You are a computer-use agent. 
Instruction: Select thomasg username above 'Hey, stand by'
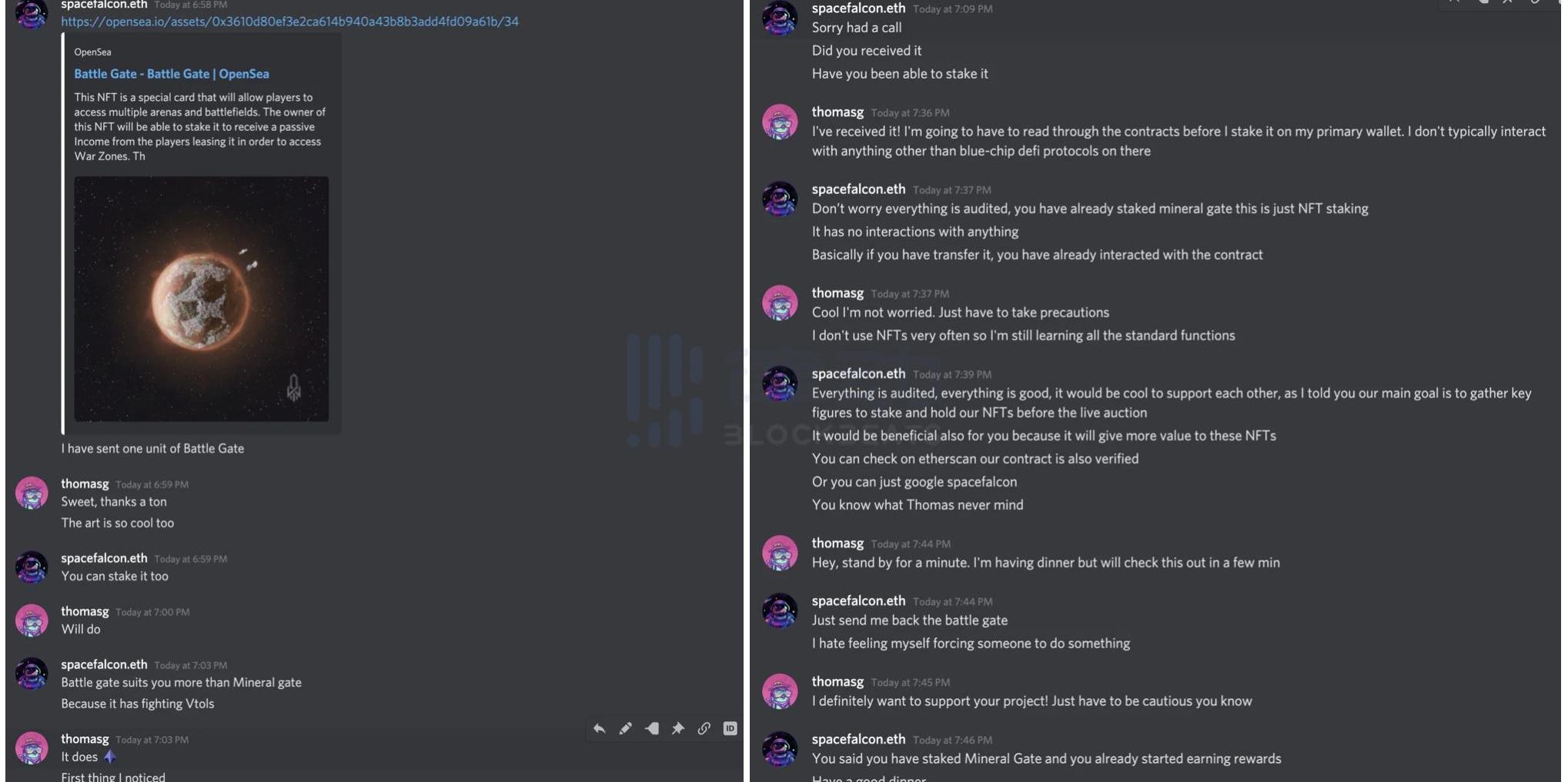tap(837, 543)
